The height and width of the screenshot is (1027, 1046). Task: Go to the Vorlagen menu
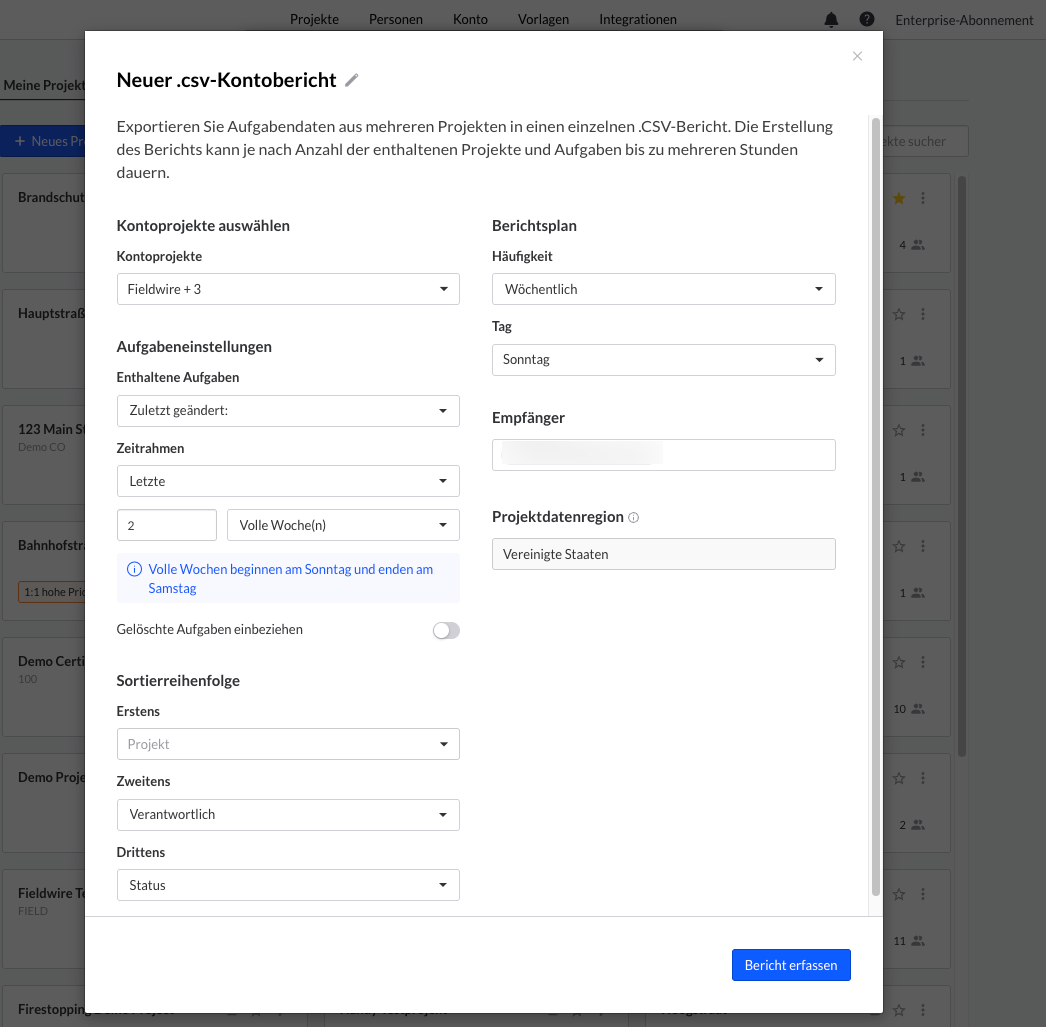pos(543,19)
